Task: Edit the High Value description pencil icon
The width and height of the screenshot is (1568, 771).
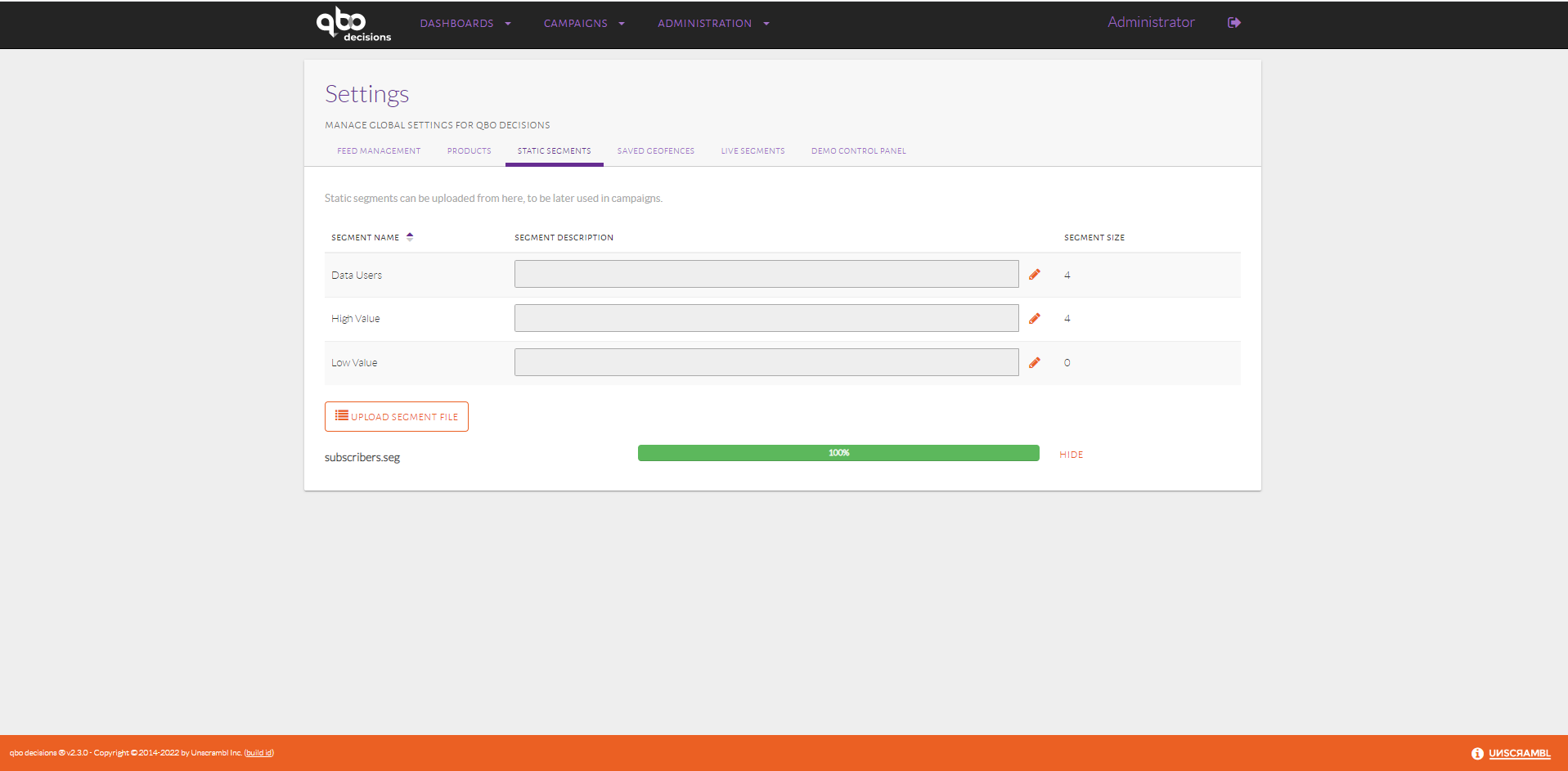Action: (1035, 319)
